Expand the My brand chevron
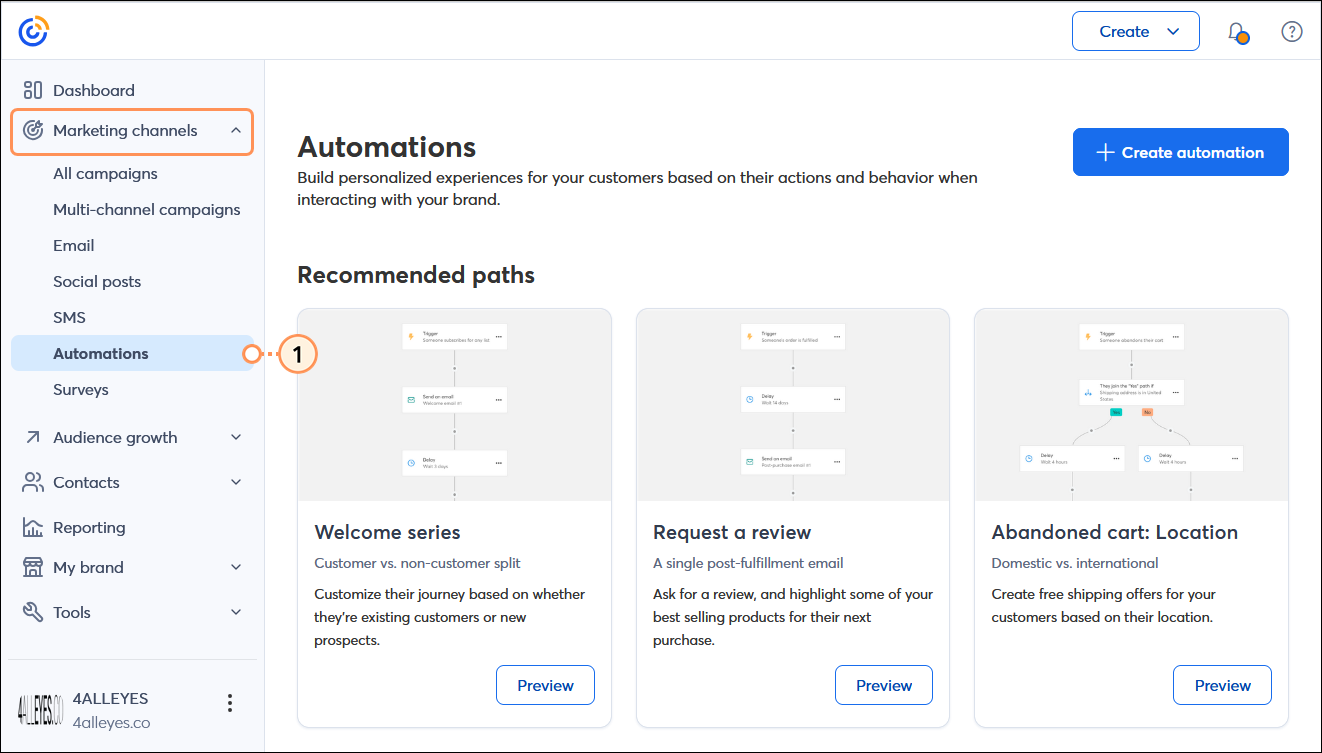This screenshot has height=753, width=1322. [x=236, y=568]
